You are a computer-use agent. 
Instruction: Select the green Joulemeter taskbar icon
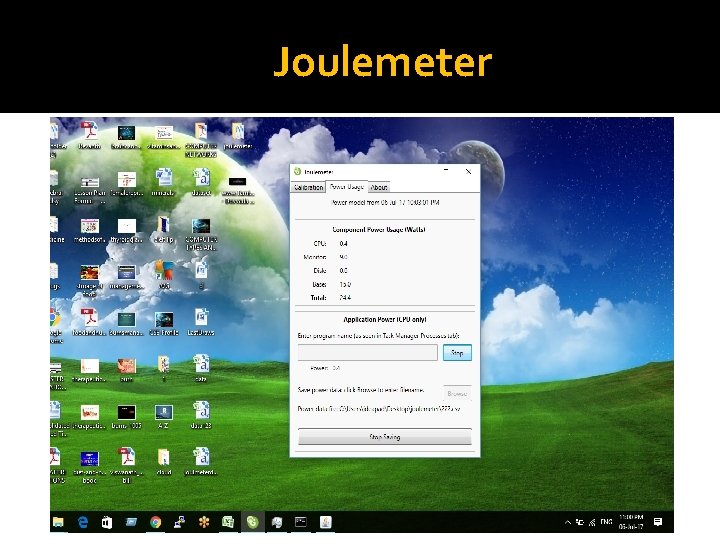[252, 522]
